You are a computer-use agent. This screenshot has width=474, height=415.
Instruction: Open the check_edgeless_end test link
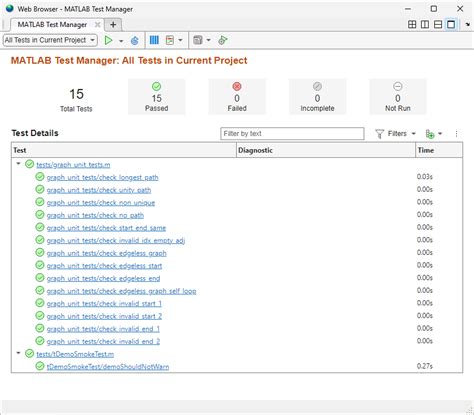tap(103, 278)
